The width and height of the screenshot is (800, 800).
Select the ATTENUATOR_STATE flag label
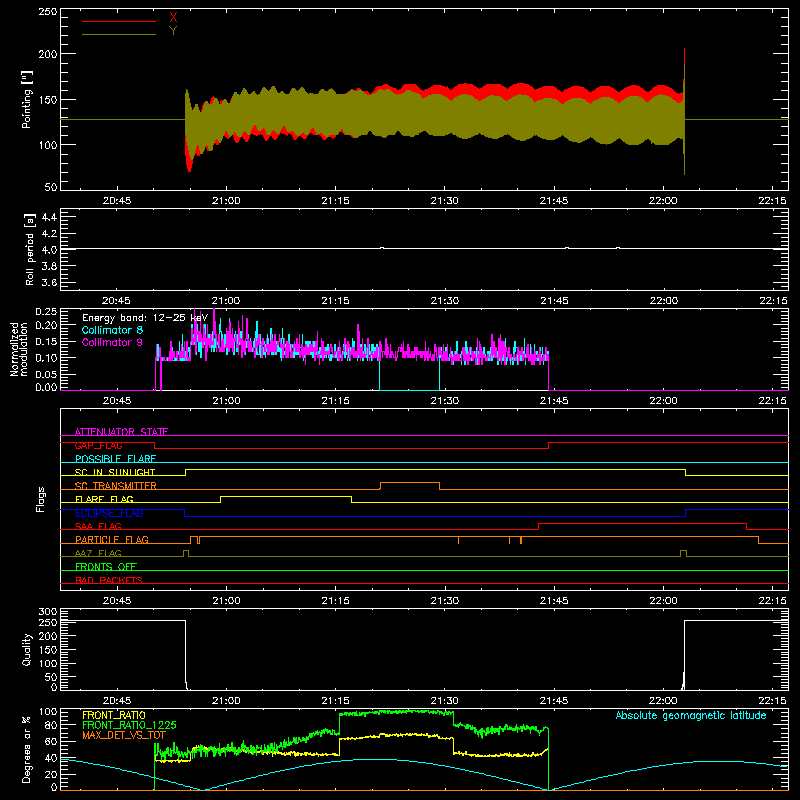point(121,432)
